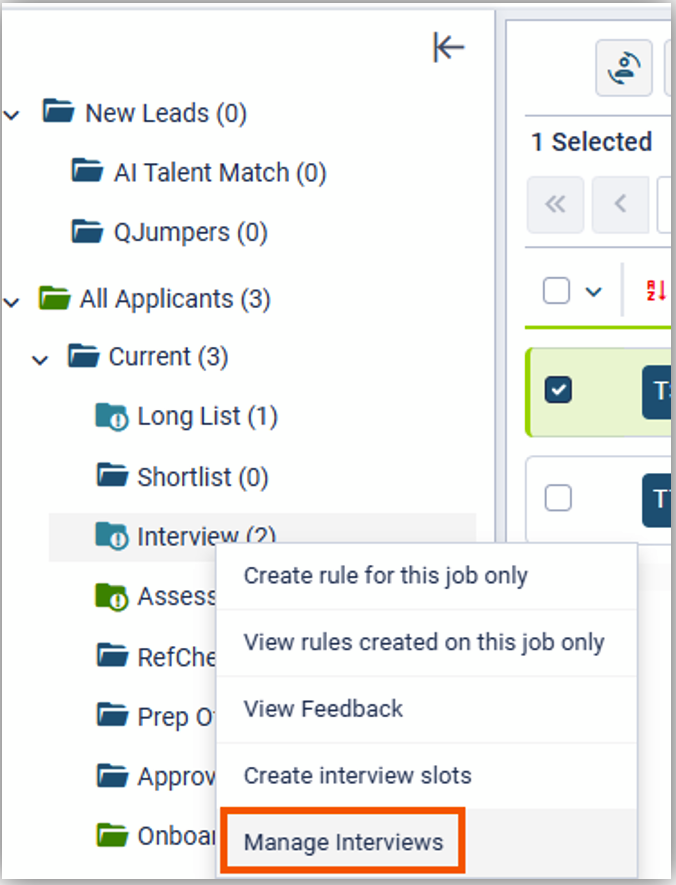
Task: Click View Feedback in the context menu
Action: pyautogui.click(x=323, y=709)
